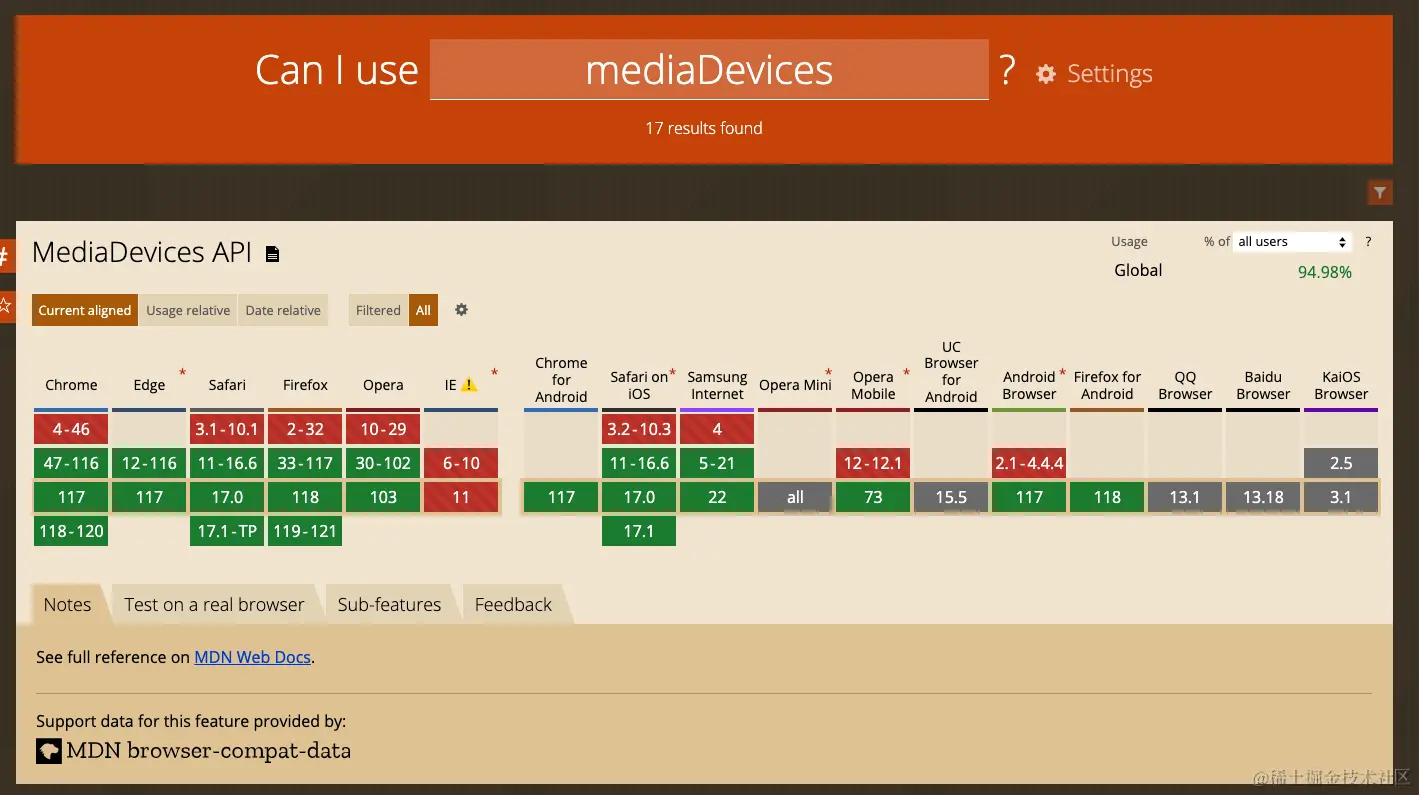Click Chrome 47-116 support cell

tap(71, 463)
